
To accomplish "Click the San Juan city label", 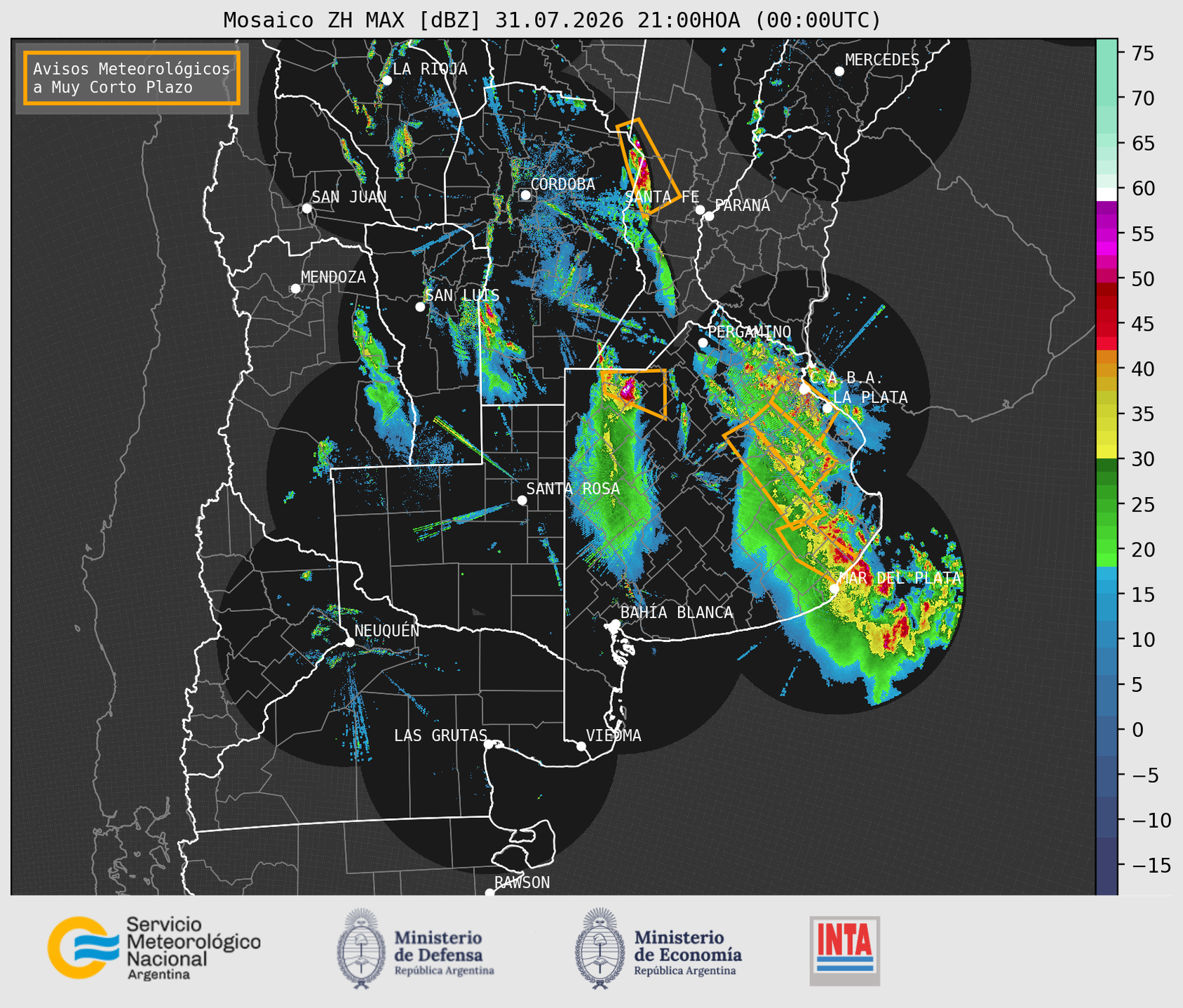I will click(x=349, y=197).
